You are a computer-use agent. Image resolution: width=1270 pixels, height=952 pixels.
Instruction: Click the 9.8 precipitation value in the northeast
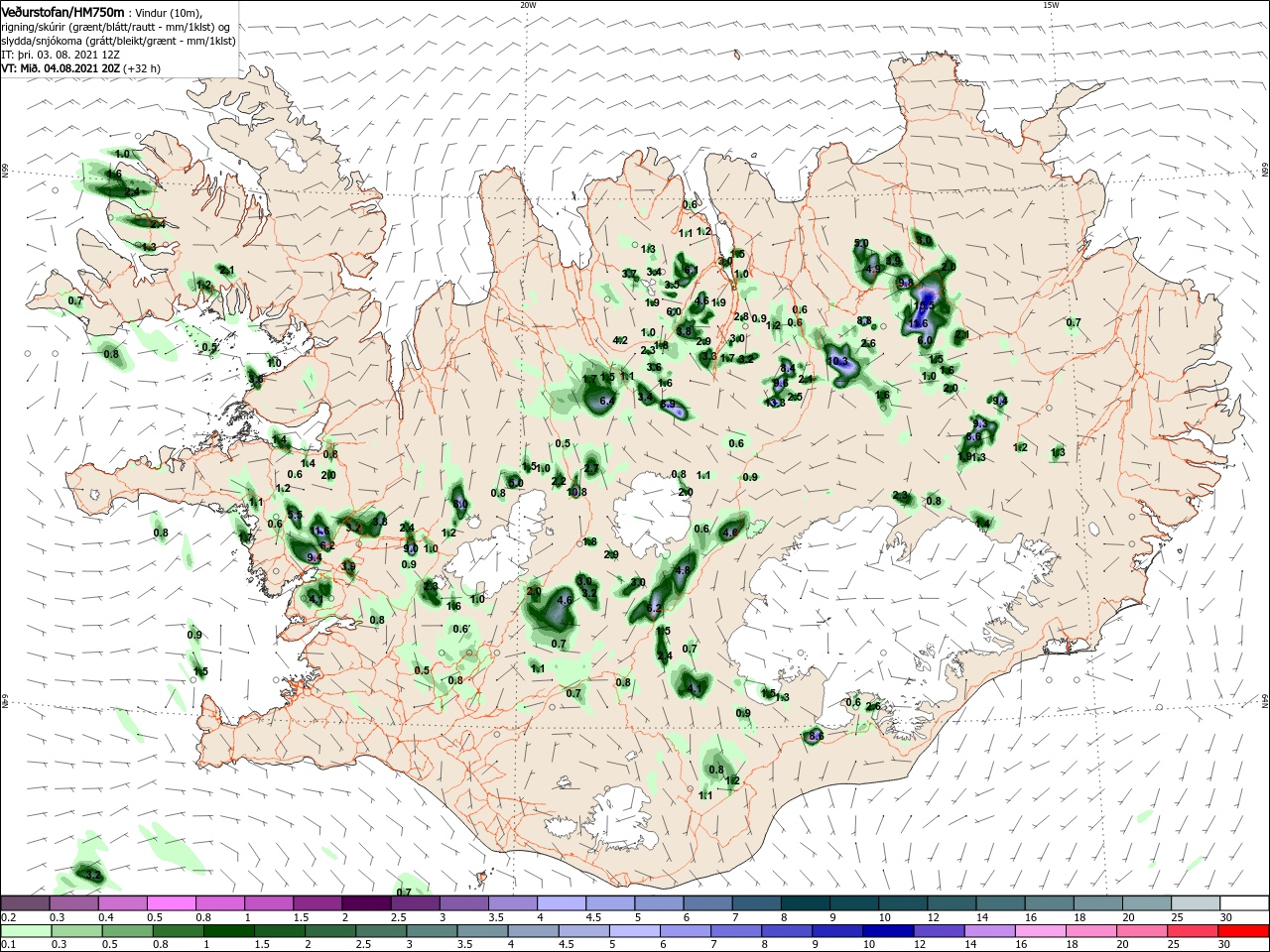905,283
